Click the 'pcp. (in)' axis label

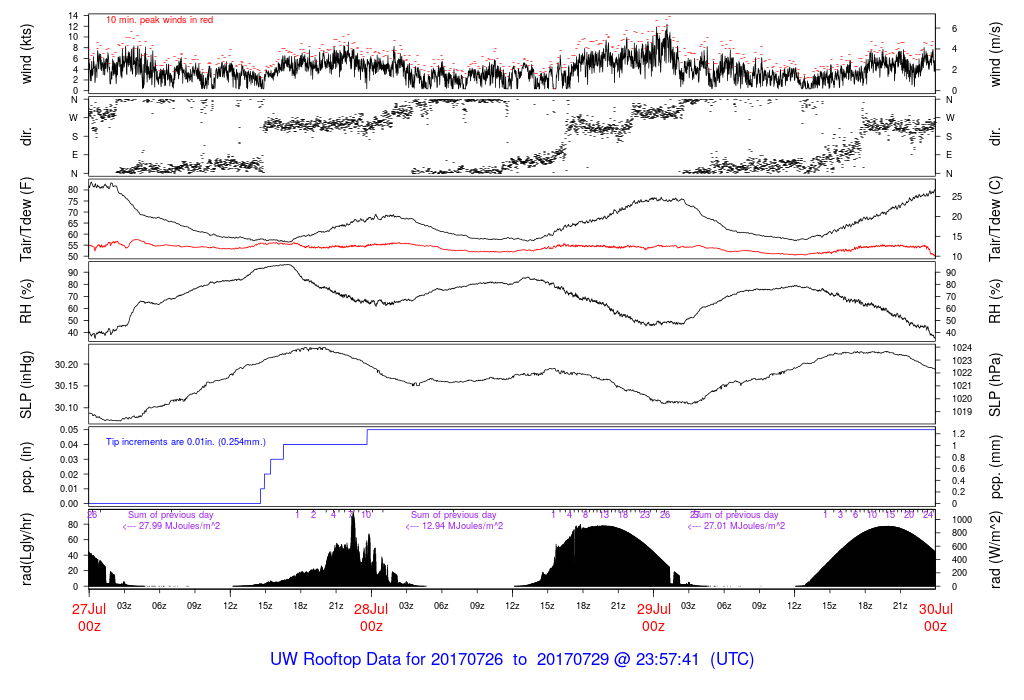(26, 467)
